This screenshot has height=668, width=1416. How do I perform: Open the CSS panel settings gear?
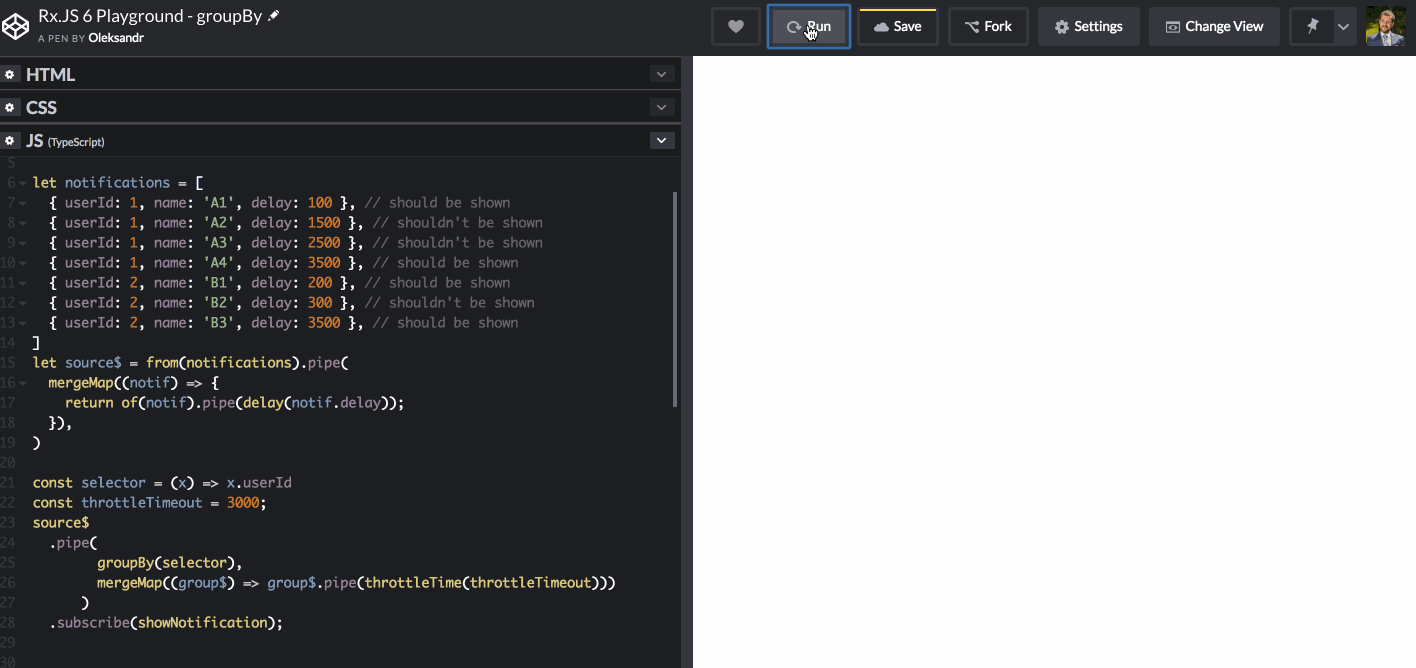[x=9, y=106]
